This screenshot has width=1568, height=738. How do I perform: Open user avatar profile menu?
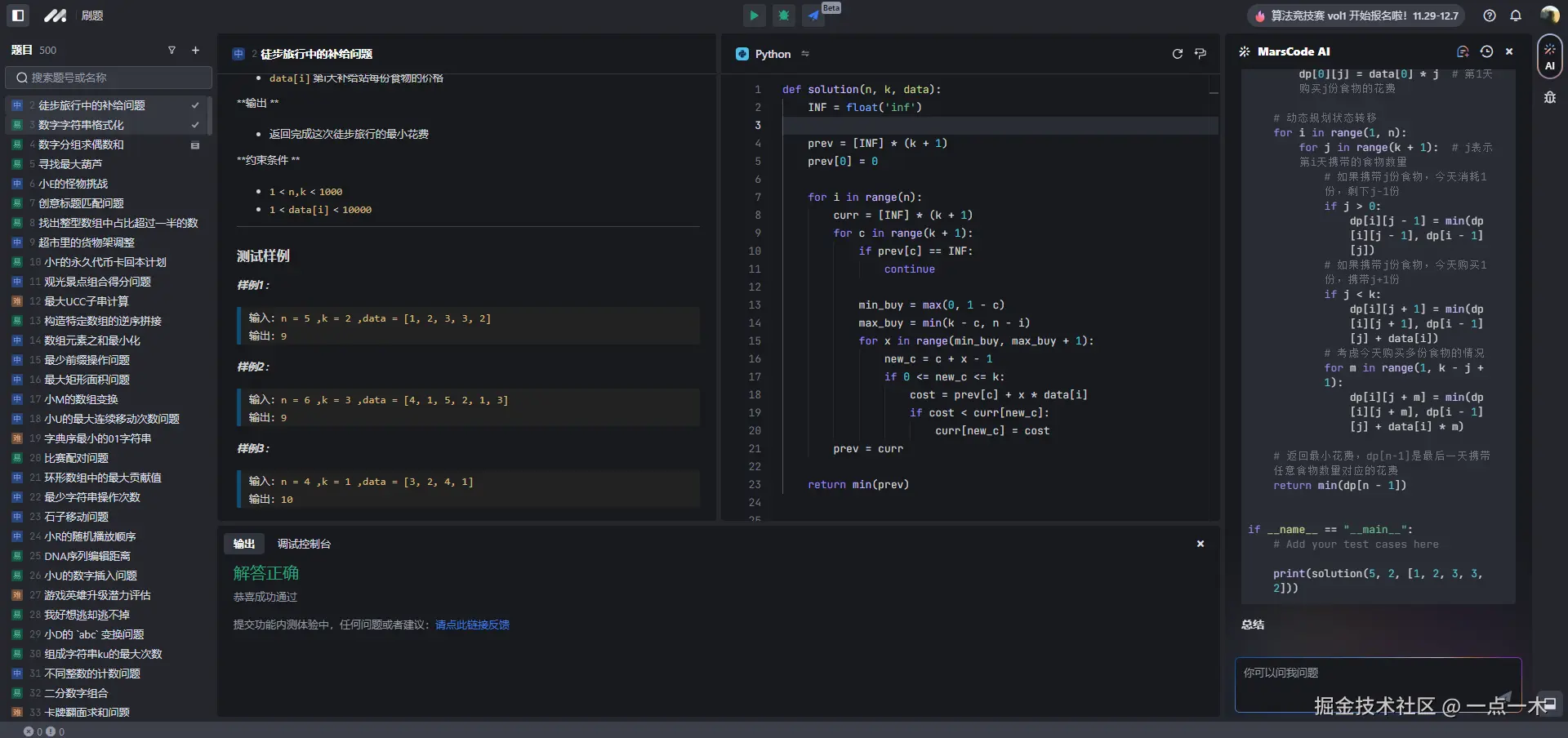[x=1549, y=15]
